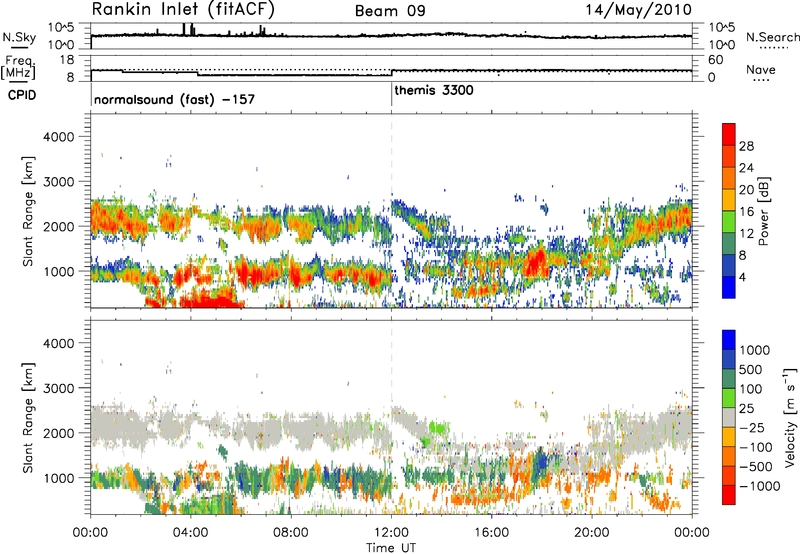Screen dimensions: 800x554
Task: Click the gray swatch in Velocity colorbar
Action: click(729, 418)
